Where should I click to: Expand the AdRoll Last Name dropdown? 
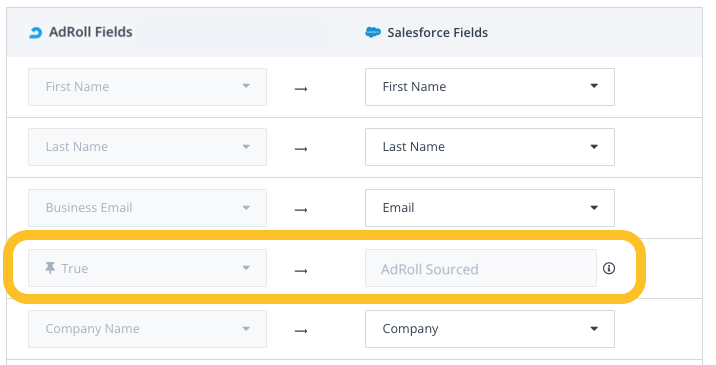pos(147,147)
